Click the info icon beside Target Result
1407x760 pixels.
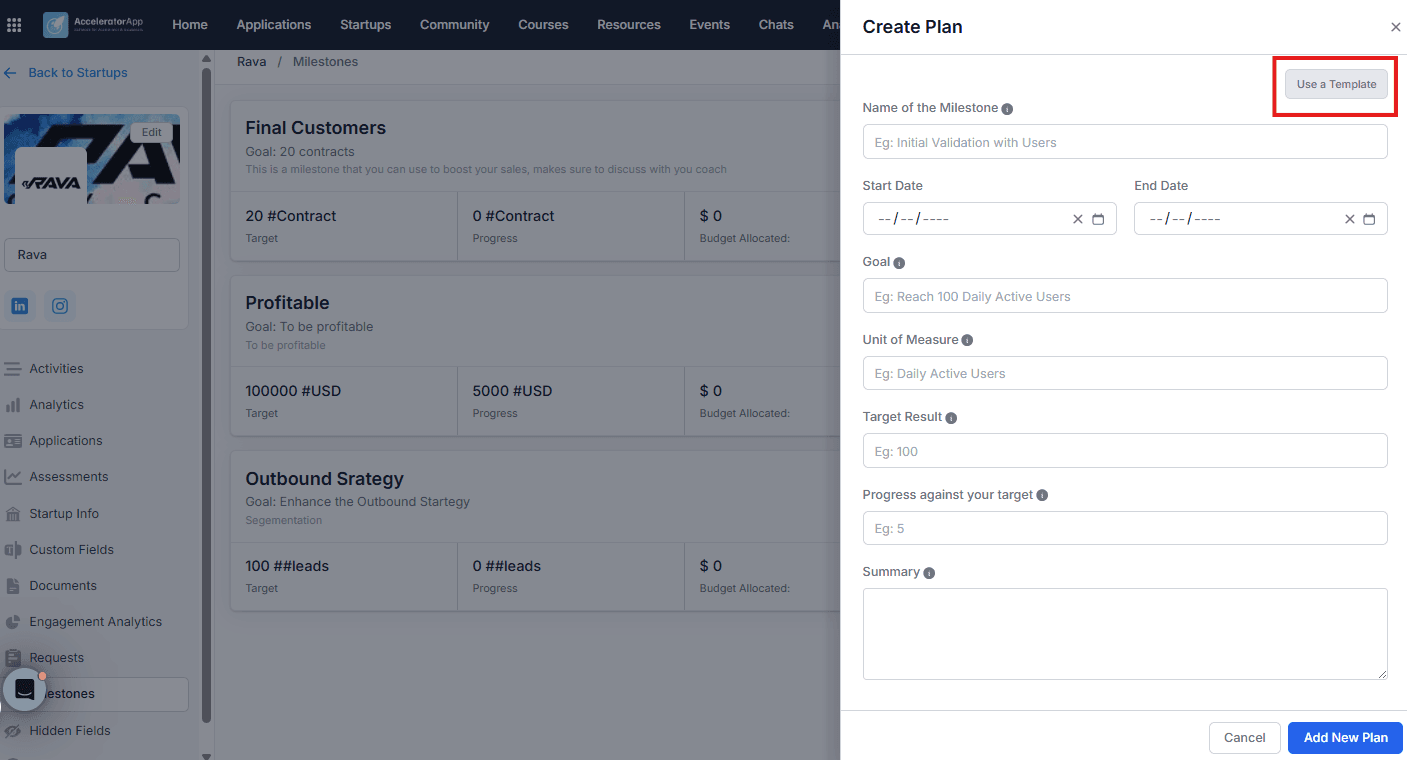951,418
